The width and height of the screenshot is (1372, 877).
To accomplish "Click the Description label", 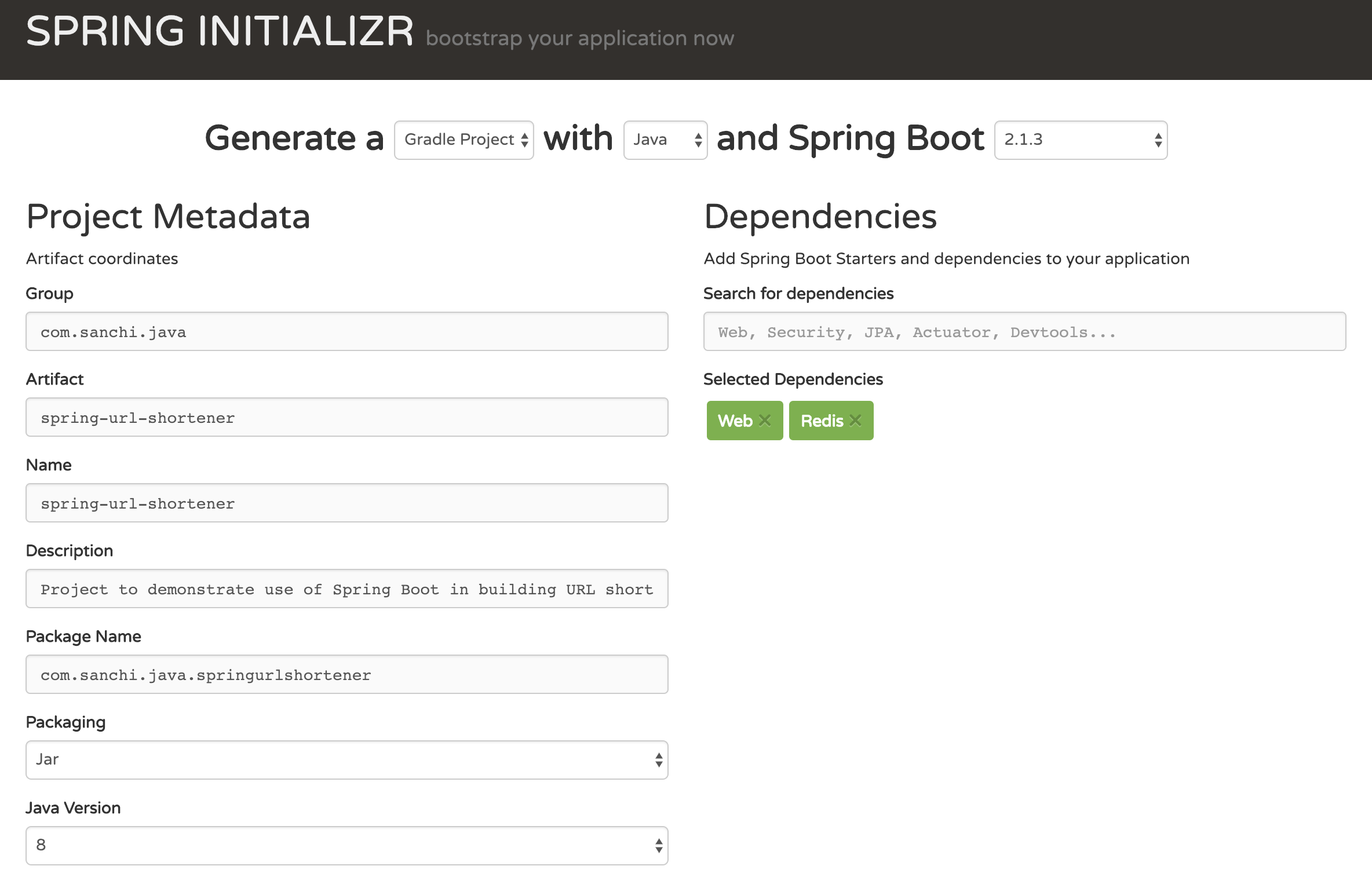I will (69, 551).
